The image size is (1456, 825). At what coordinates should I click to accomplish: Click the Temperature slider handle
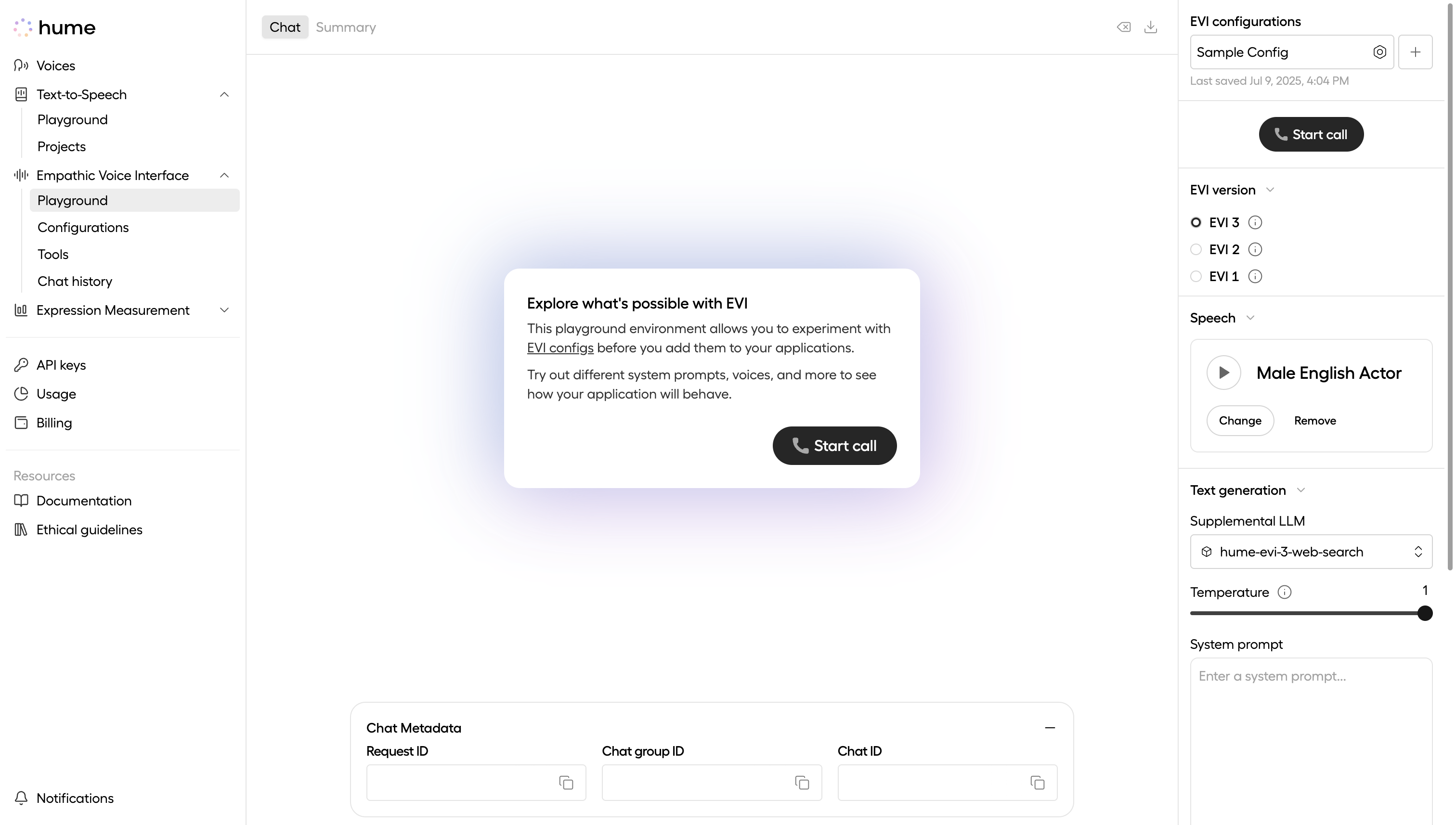click(1424, 613)
